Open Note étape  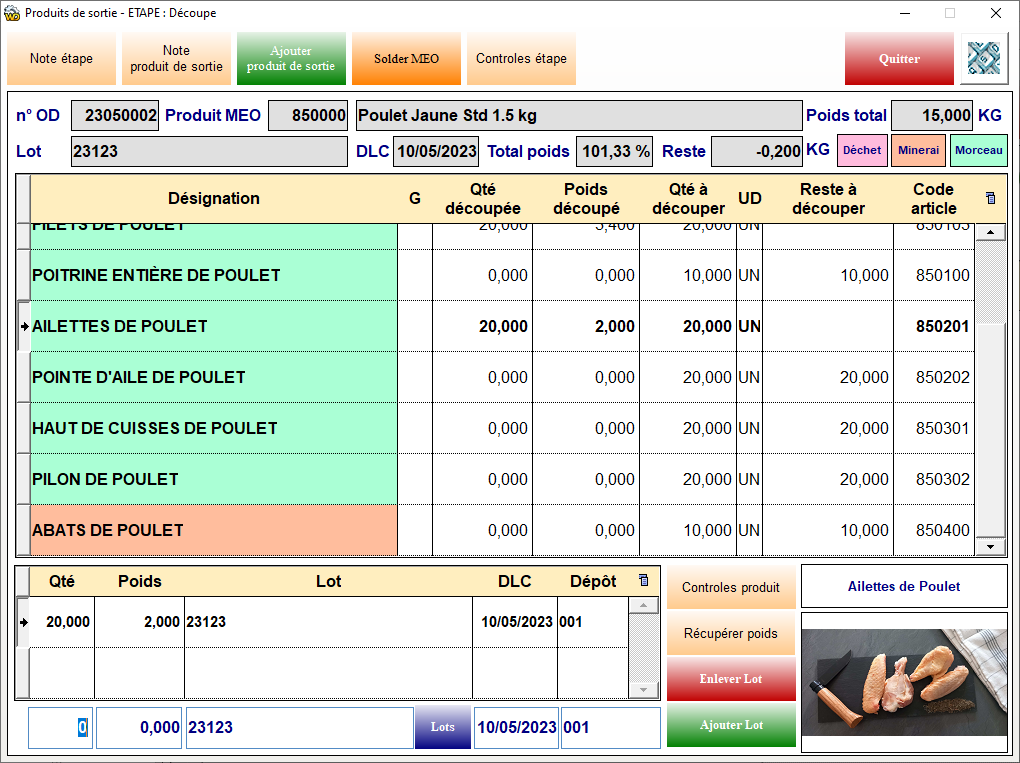pos(61,59)
